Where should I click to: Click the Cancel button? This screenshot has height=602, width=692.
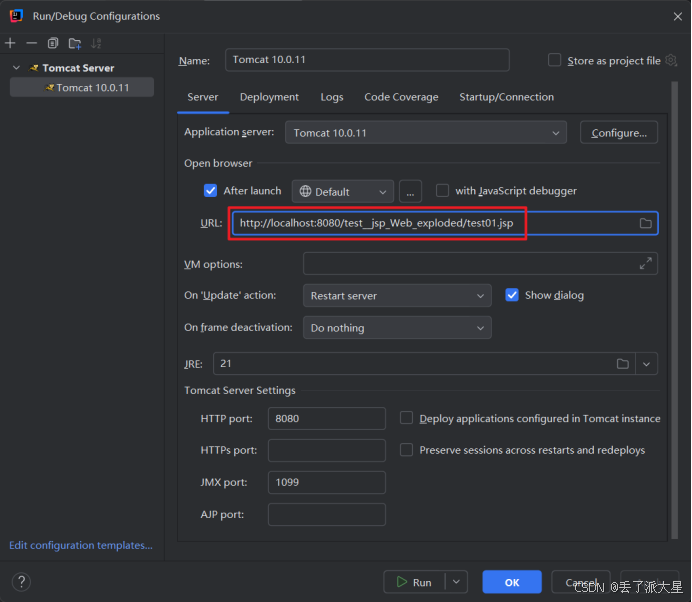point(581,582)
